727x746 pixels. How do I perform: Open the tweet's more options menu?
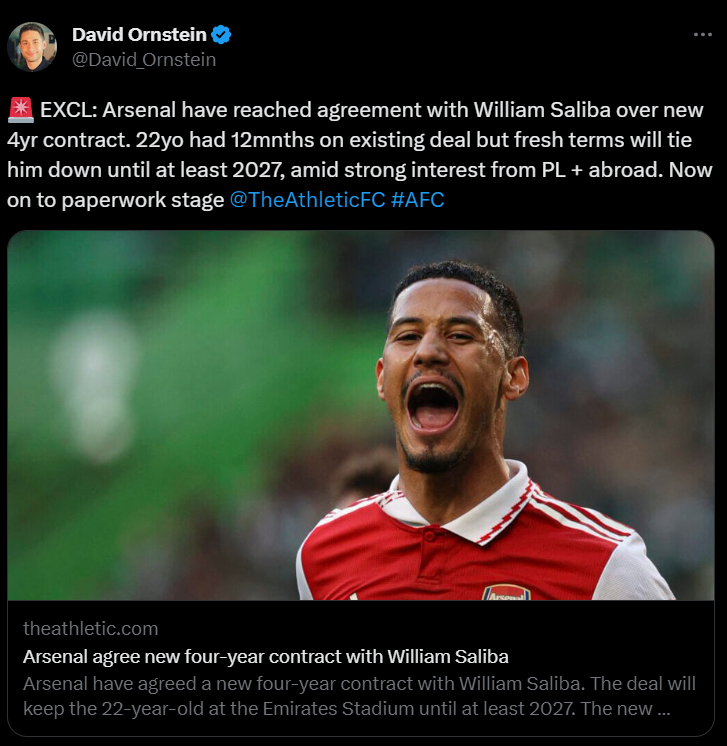(x=703, y=35)
